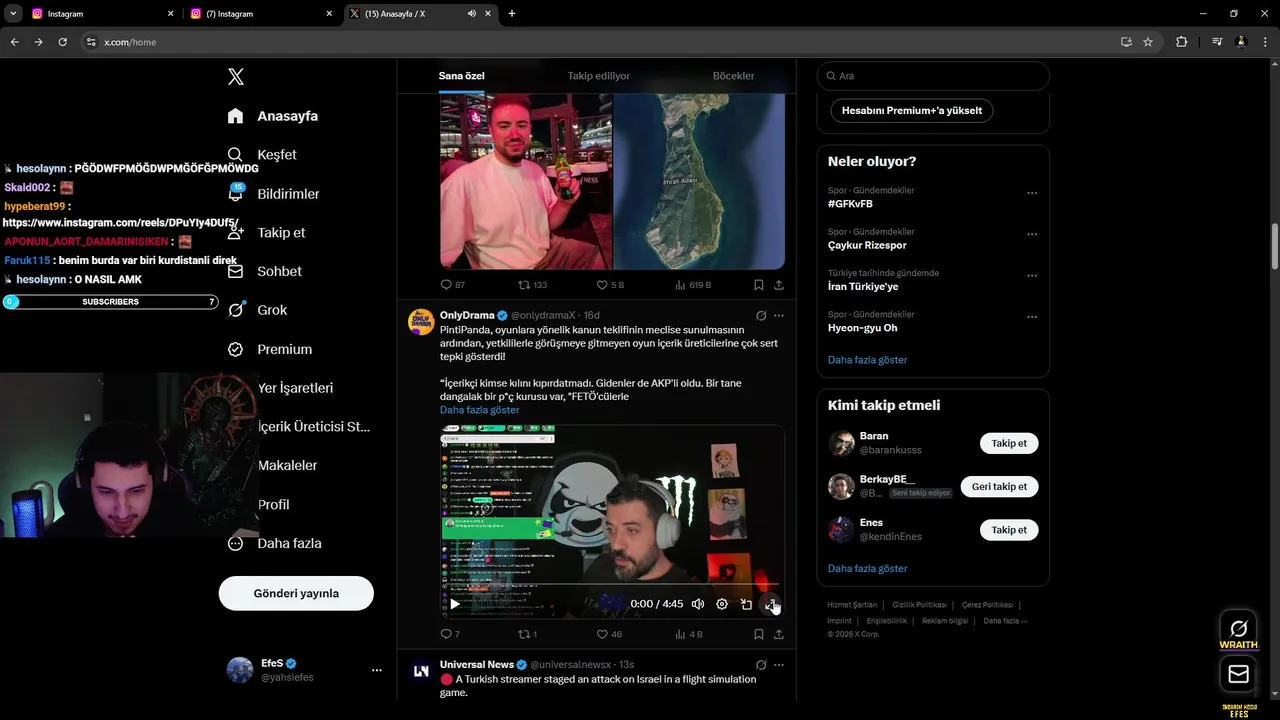Open Makaleler in the sidebar

pos(287,465)
